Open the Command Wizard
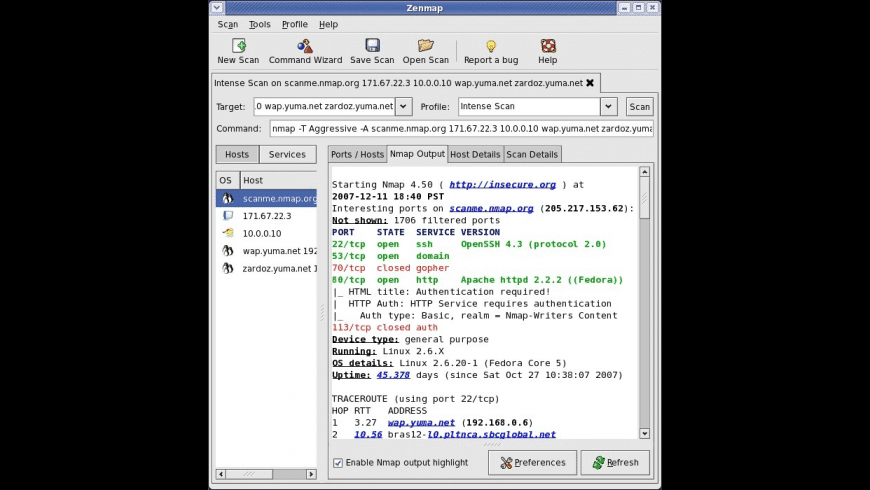Image resolution: width=870 pixels, height=490 pixels. pos(305,51)
